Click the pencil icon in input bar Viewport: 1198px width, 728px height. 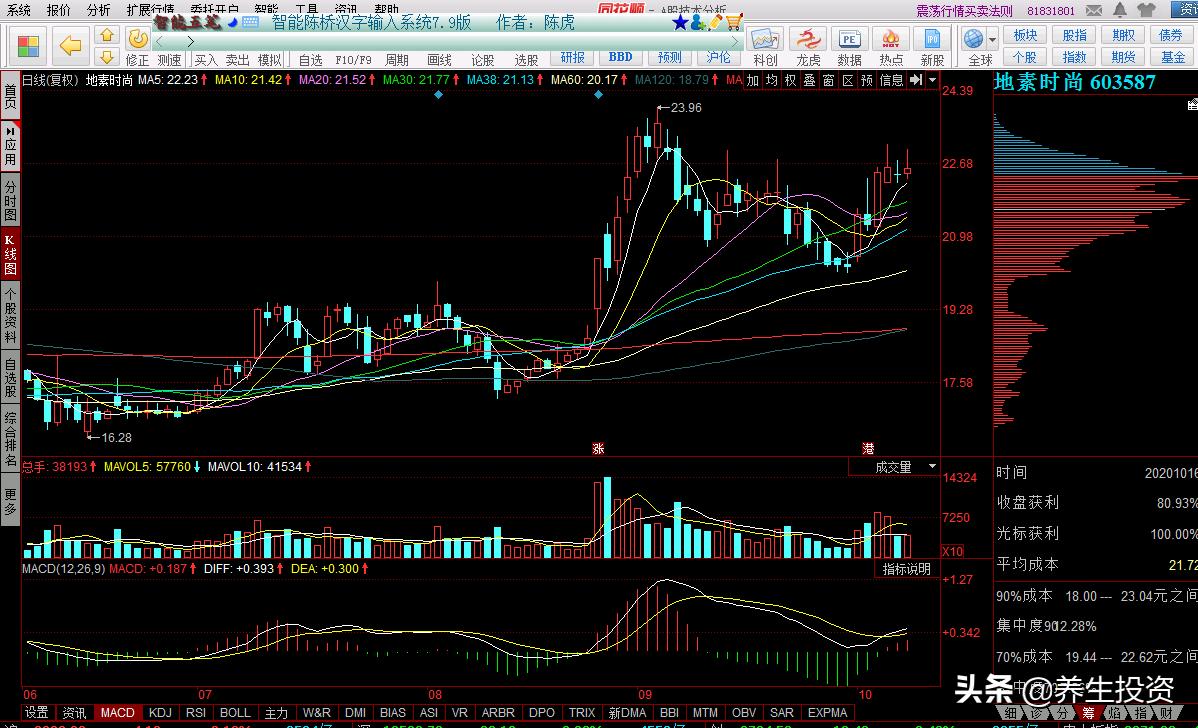(716, 23)
